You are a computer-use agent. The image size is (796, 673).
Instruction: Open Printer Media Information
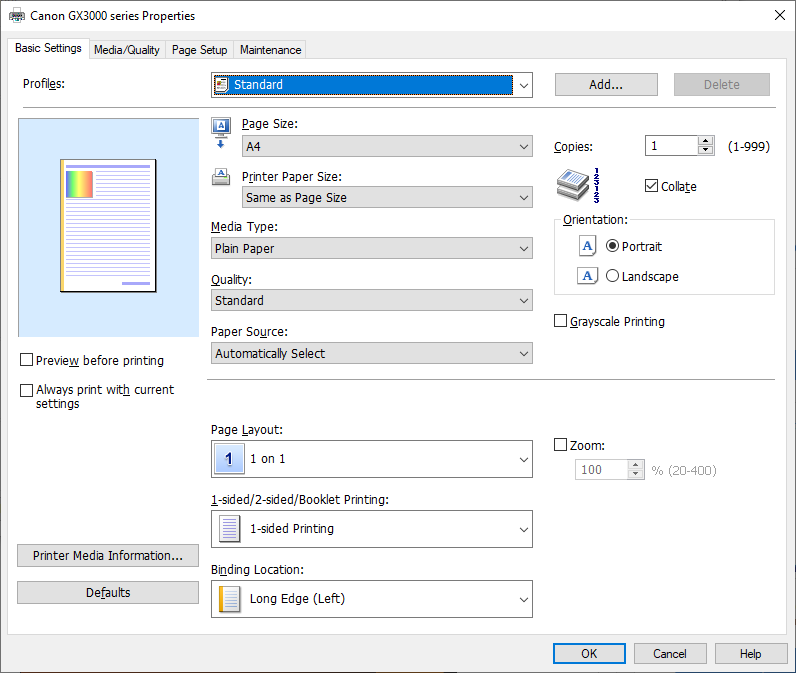click(x=108, y=556)
